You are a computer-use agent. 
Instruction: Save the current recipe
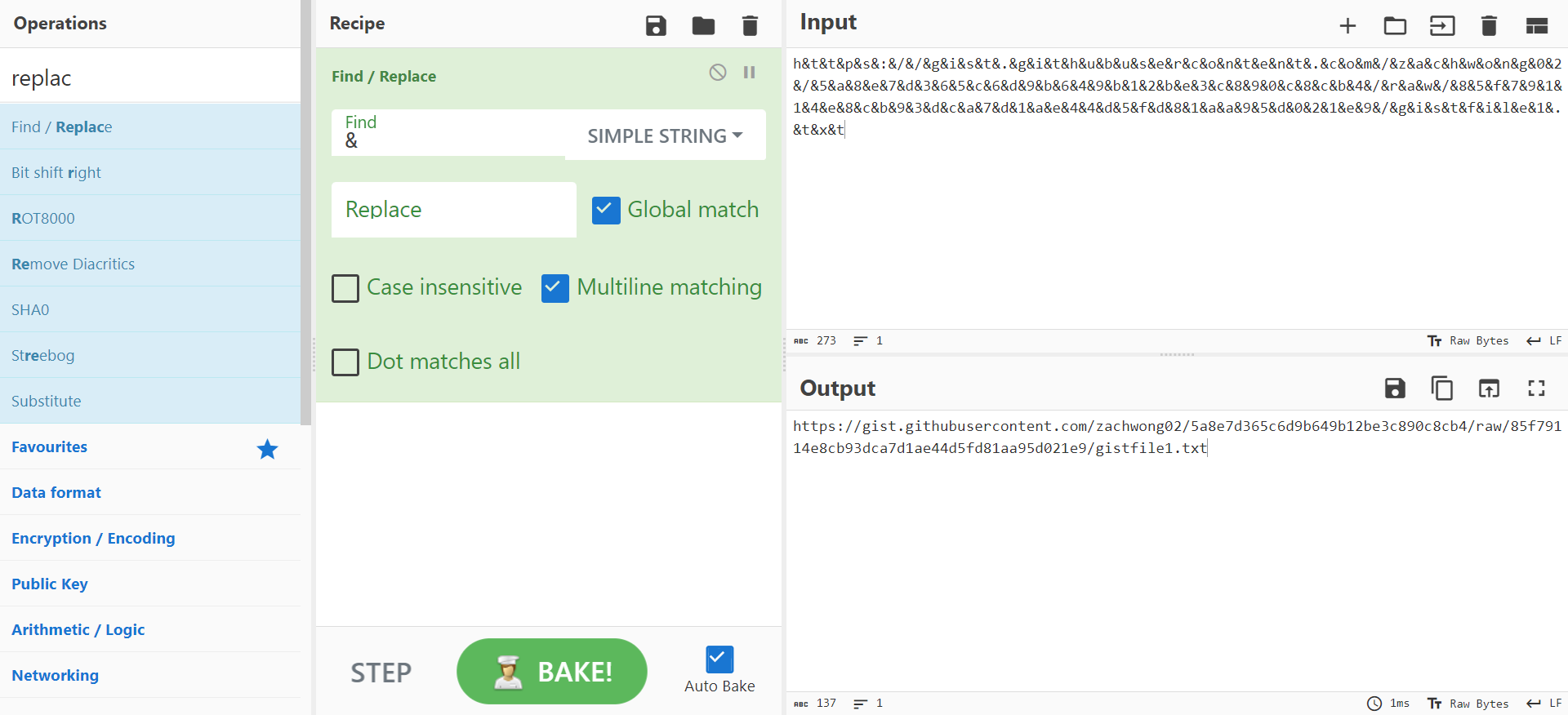656,25
